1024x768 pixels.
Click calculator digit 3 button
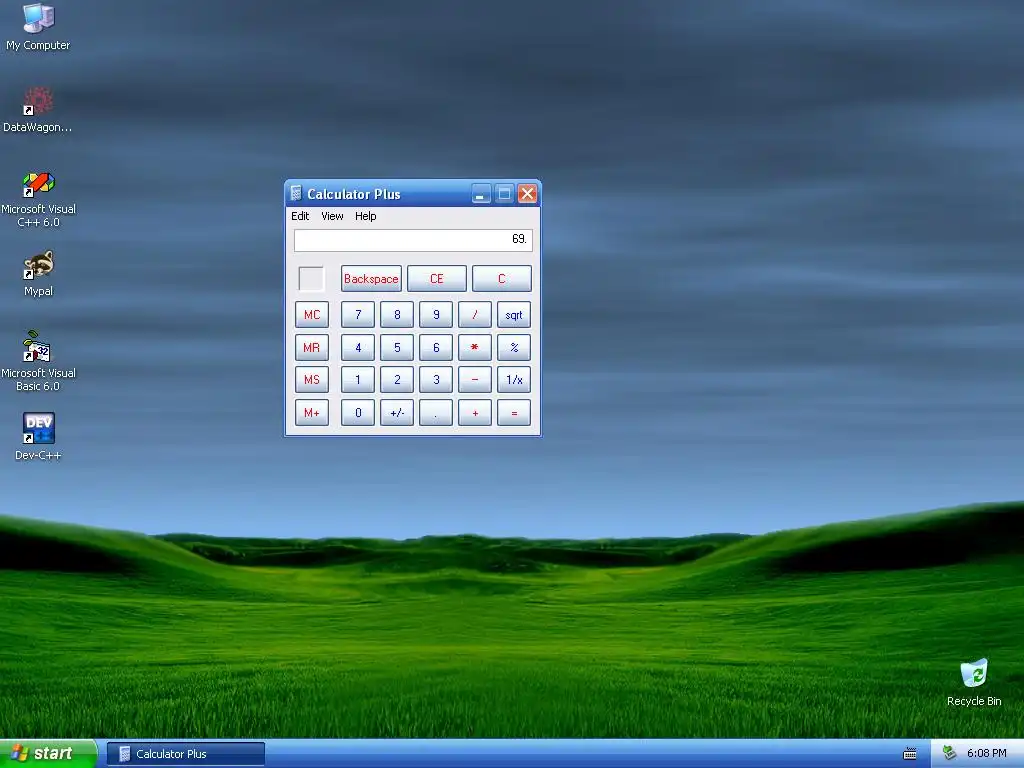[436, 379]
